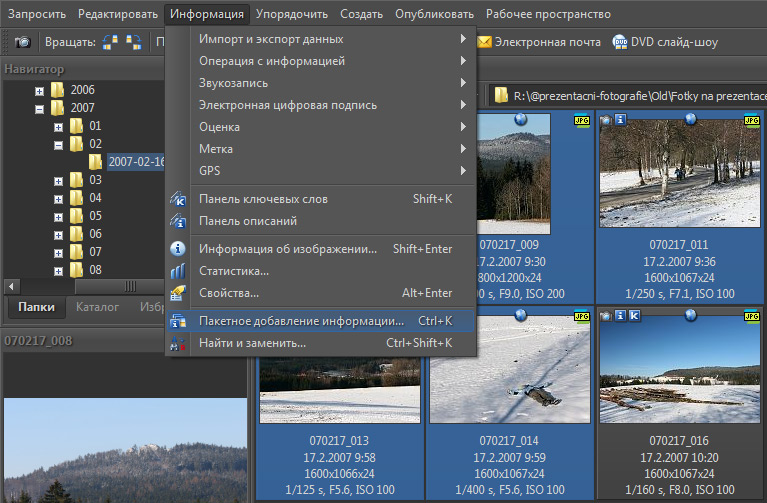Click the camera icon in the toolbar
Viewport: 767px width, 503px height.
pyautogui.click(x=22, y=42)
